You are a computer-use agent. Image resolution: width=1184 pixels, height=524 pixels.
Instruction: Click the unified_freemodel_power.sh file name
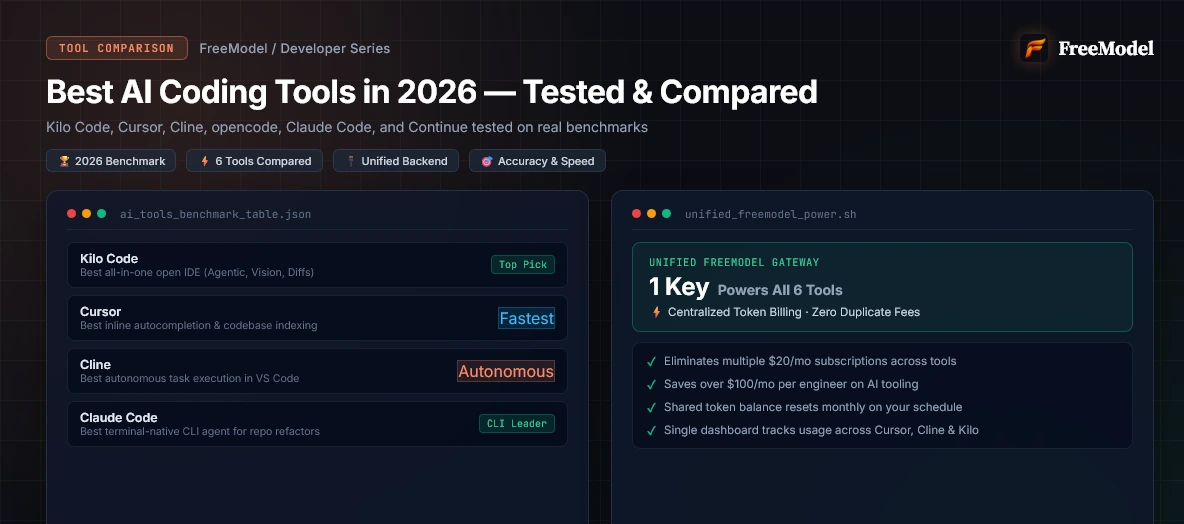(770, 214)
